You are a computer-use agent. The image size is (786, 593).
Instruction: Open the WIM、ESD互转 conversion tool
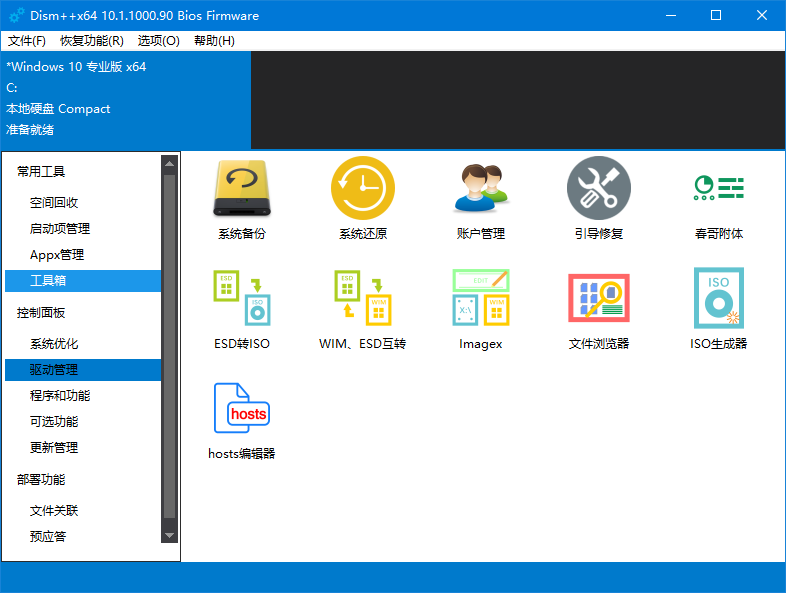click(362, 299)
